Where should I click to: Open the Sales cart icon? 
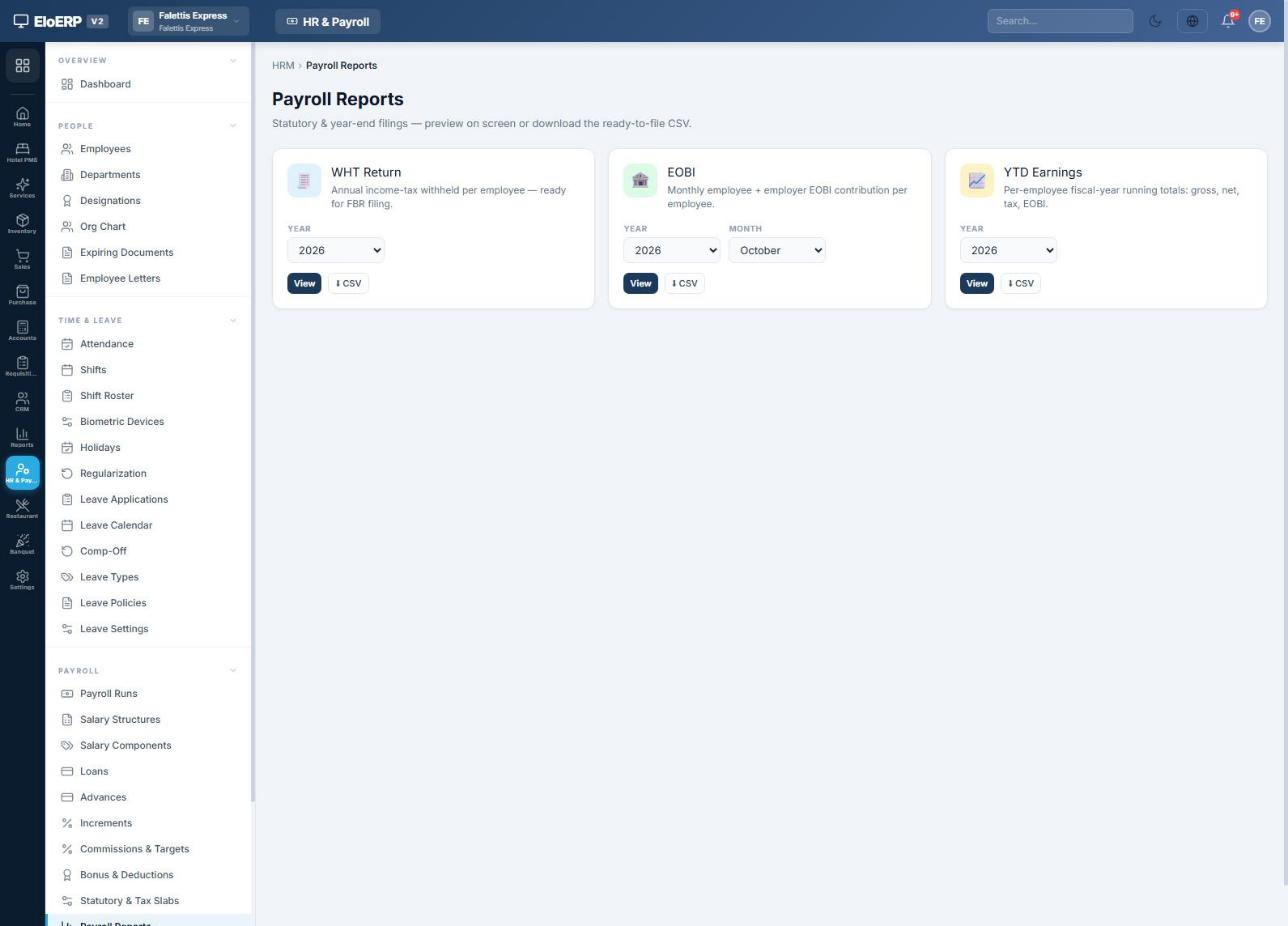[x=22, y=259]
